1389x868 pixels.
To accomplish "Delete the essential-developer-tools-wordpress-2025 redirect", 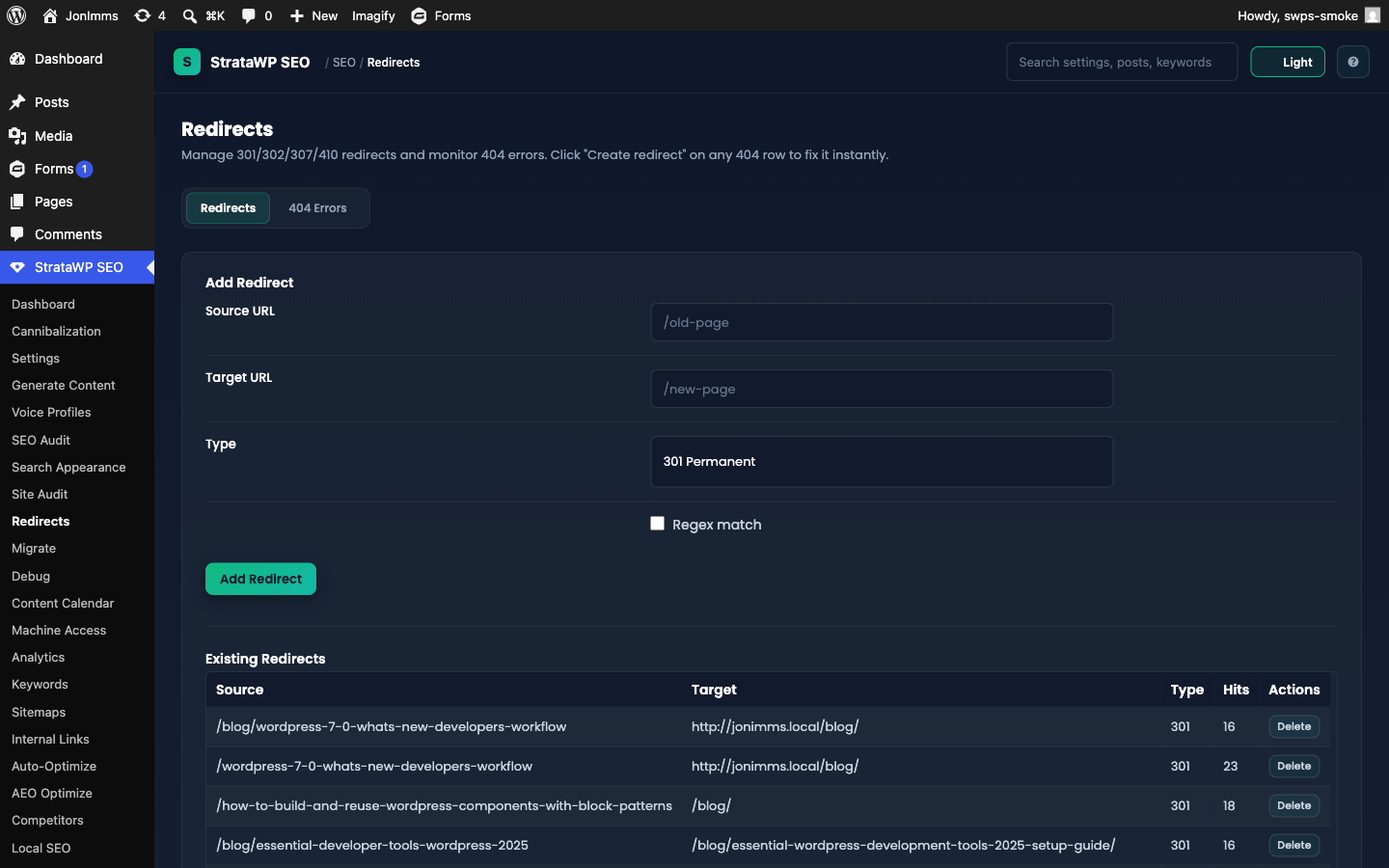I will 1294,845.
